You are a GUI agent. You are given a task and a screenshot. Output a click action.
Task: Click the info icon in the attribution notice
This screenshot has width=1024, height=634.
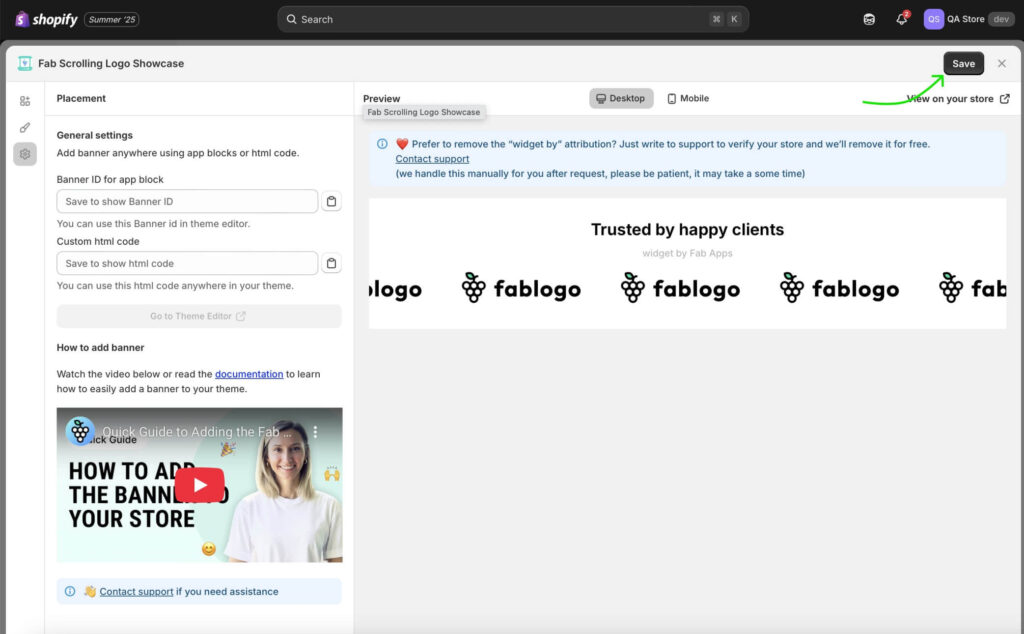point(382,144)
